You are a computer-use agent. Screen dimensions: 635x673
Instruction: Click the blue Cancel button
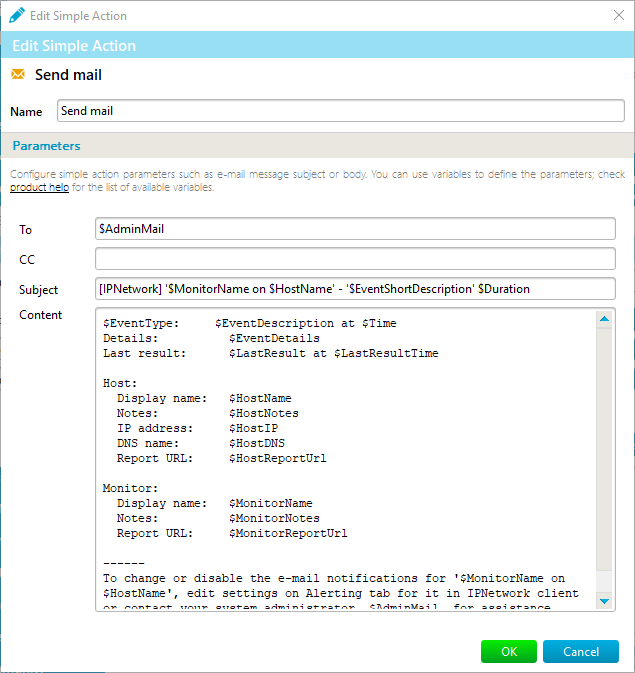(x=580, y=652)
